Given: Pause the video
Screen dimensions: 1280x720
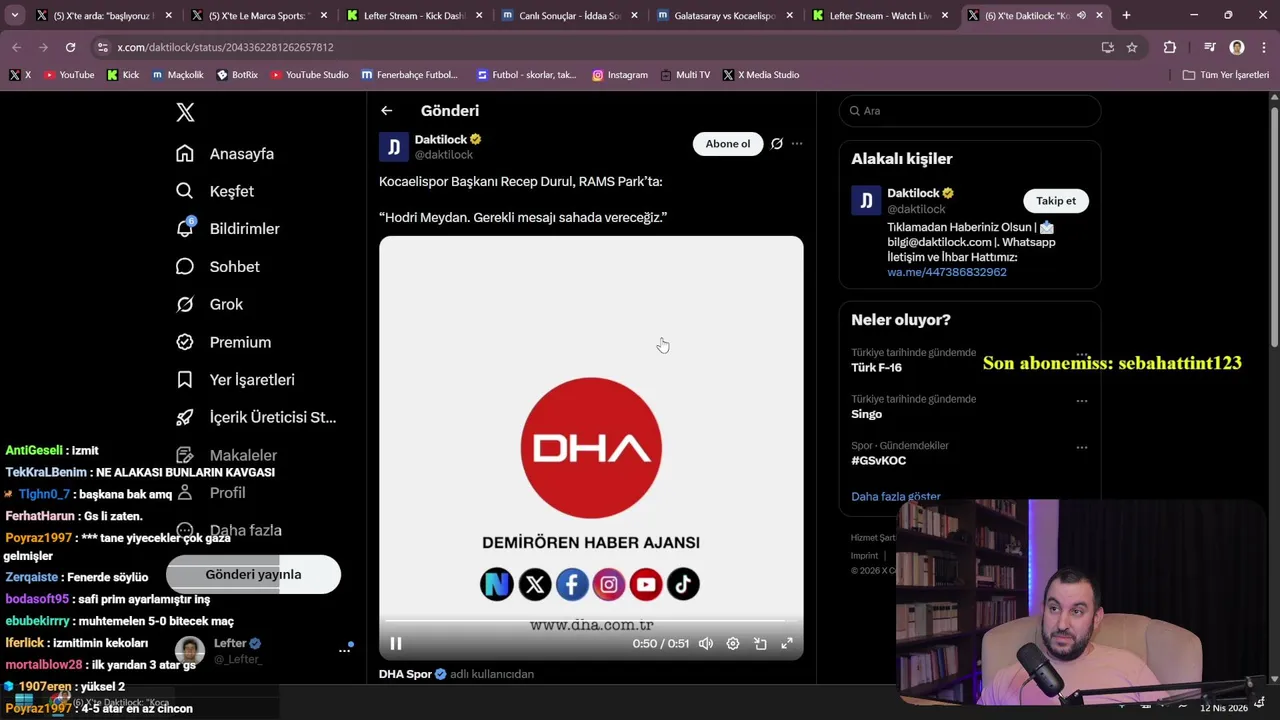Looking at the screenshot, I should pos(396,644).
